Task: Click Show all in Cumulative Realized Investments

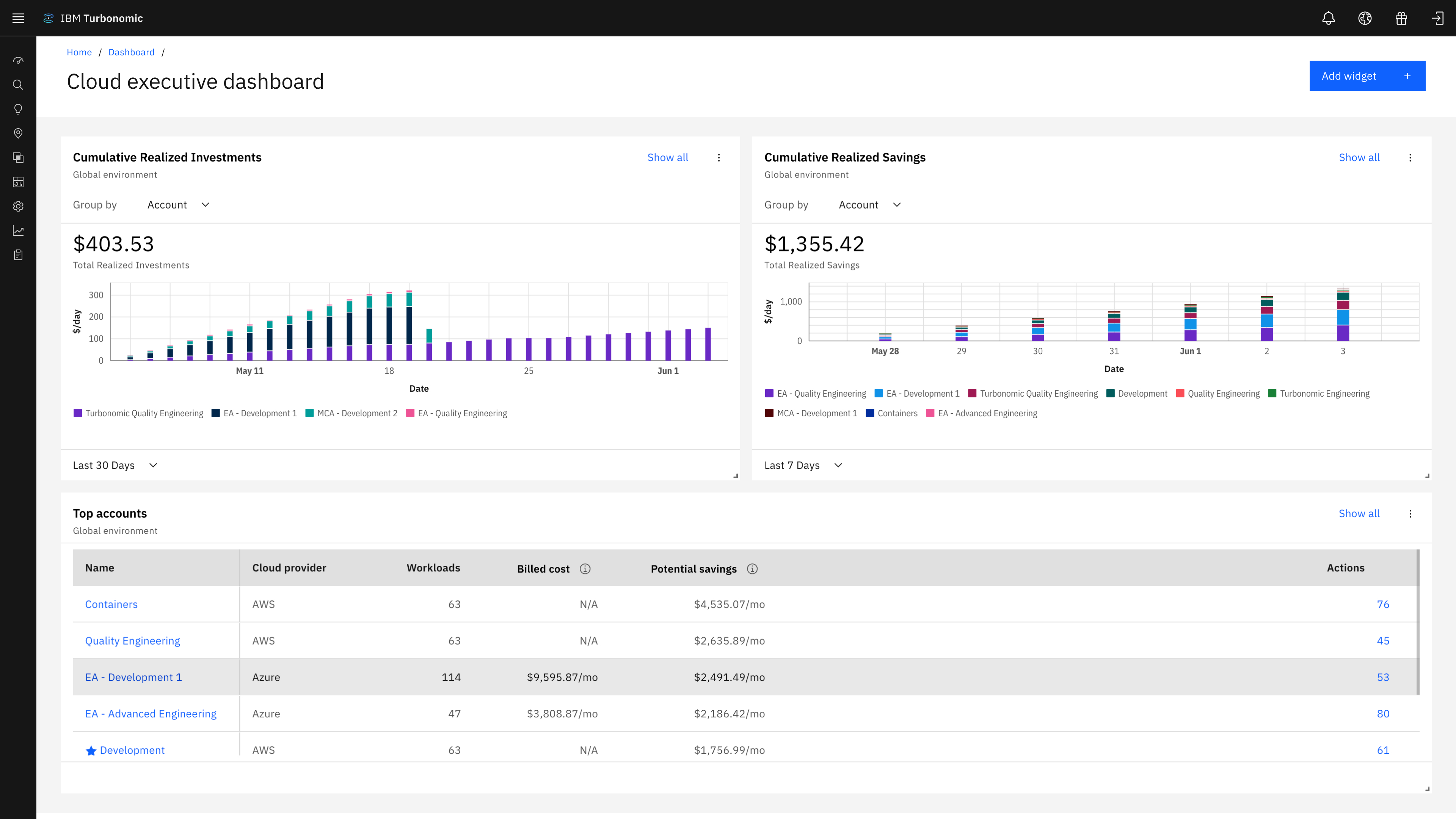Action: click(x=667, y=158)
